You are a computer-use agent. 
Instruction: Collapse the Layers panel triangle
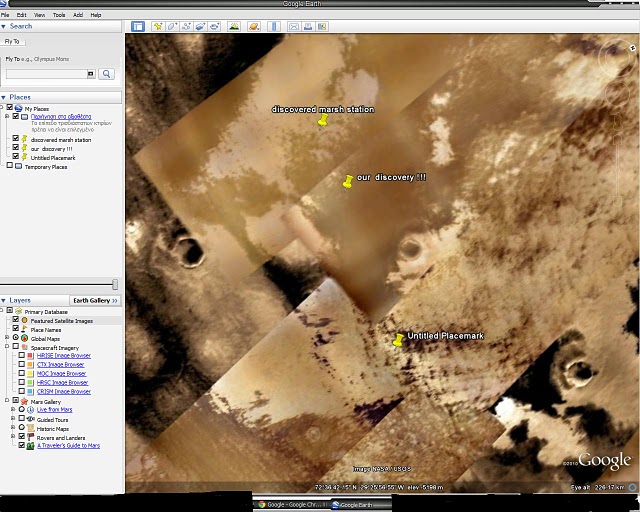coord(3,301)
